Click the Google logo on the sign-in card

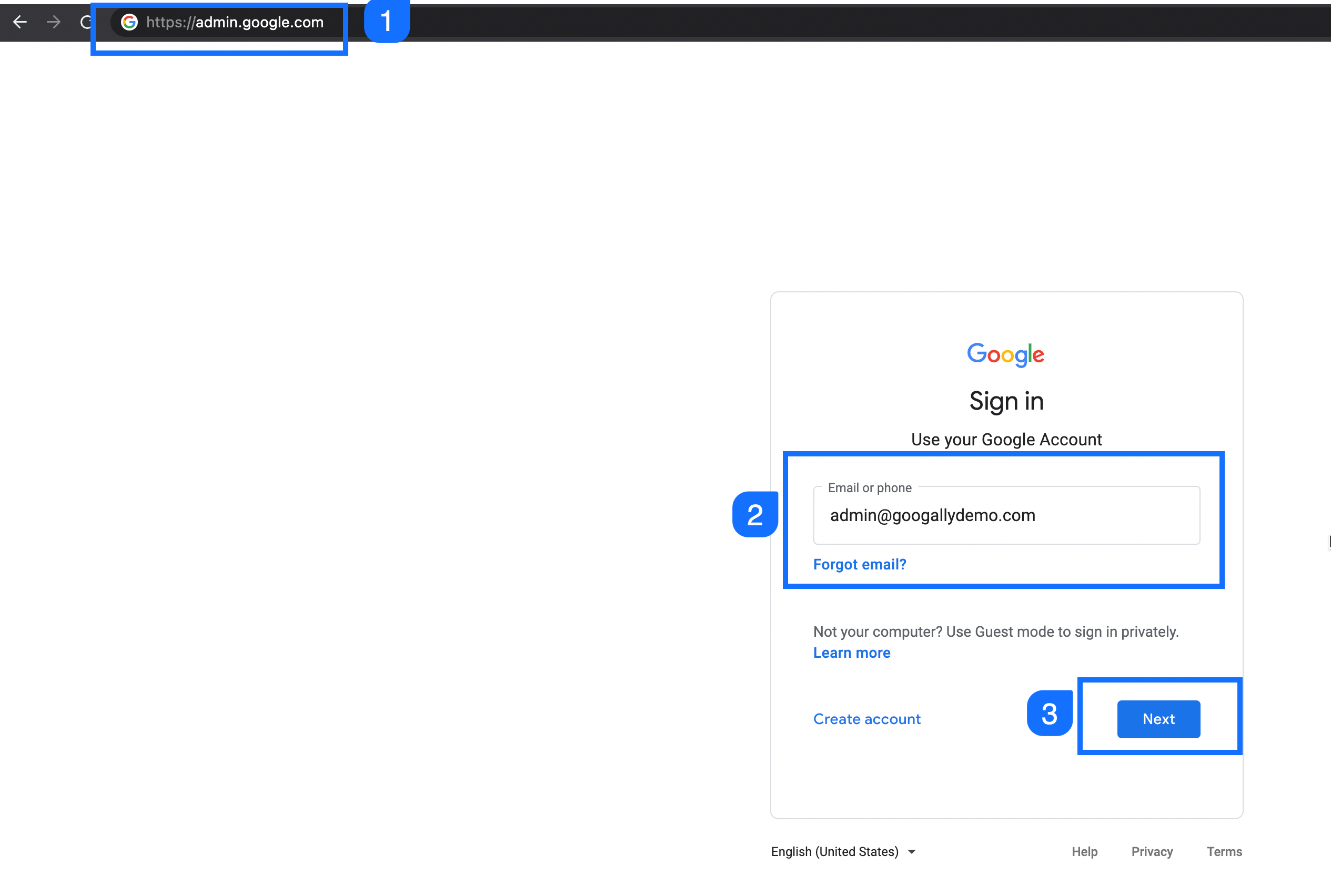(x=1006, y=354)
